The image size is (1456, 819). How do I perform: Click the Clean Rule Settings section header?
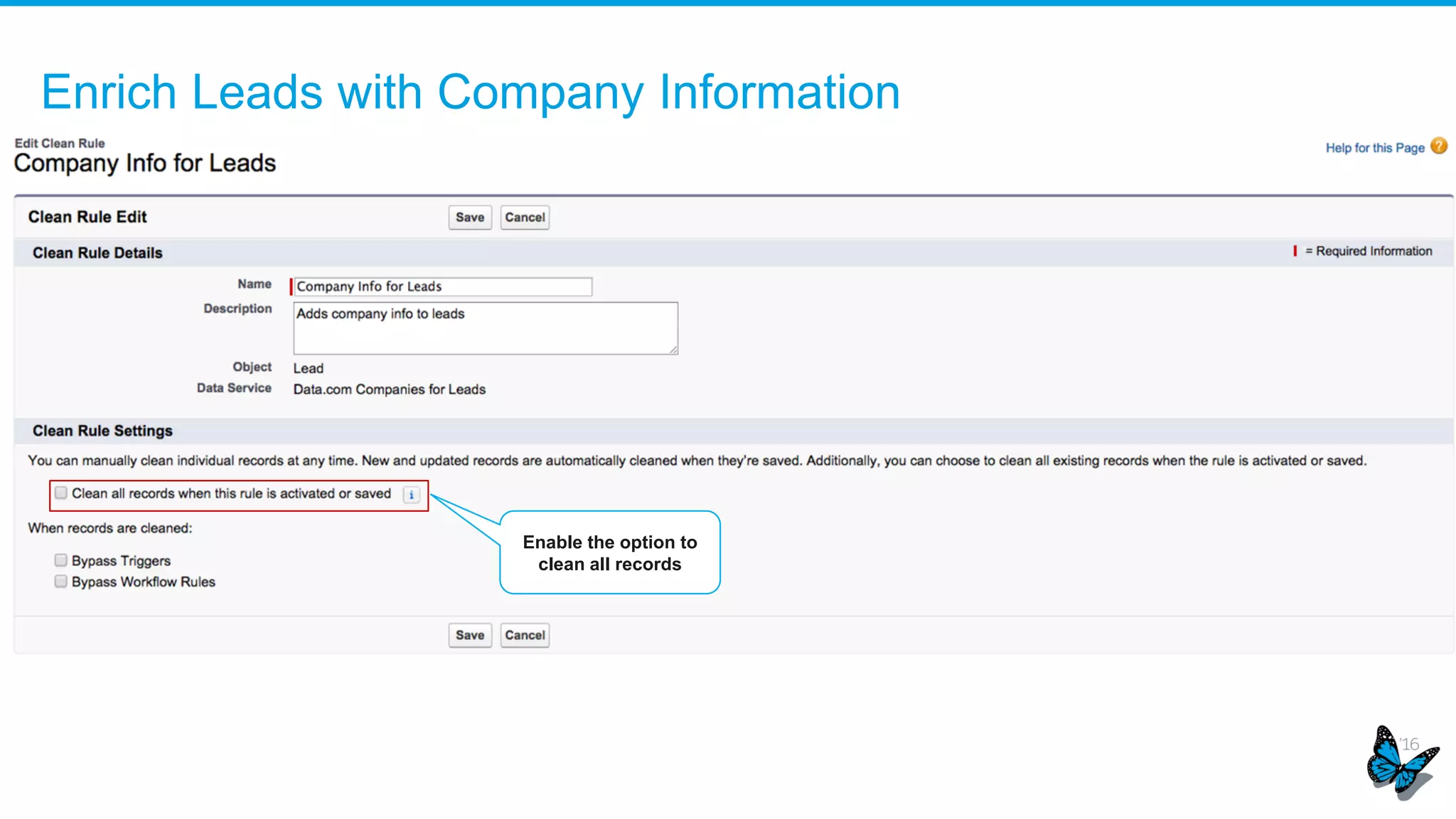pos(734,431)
